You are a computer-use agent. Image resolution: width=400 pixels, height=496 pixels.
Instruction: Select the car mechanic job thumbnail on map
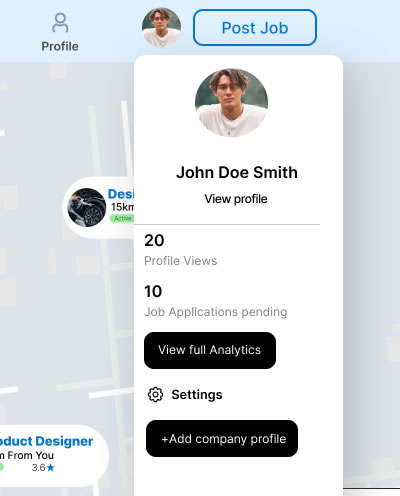(x=87, y=207)
